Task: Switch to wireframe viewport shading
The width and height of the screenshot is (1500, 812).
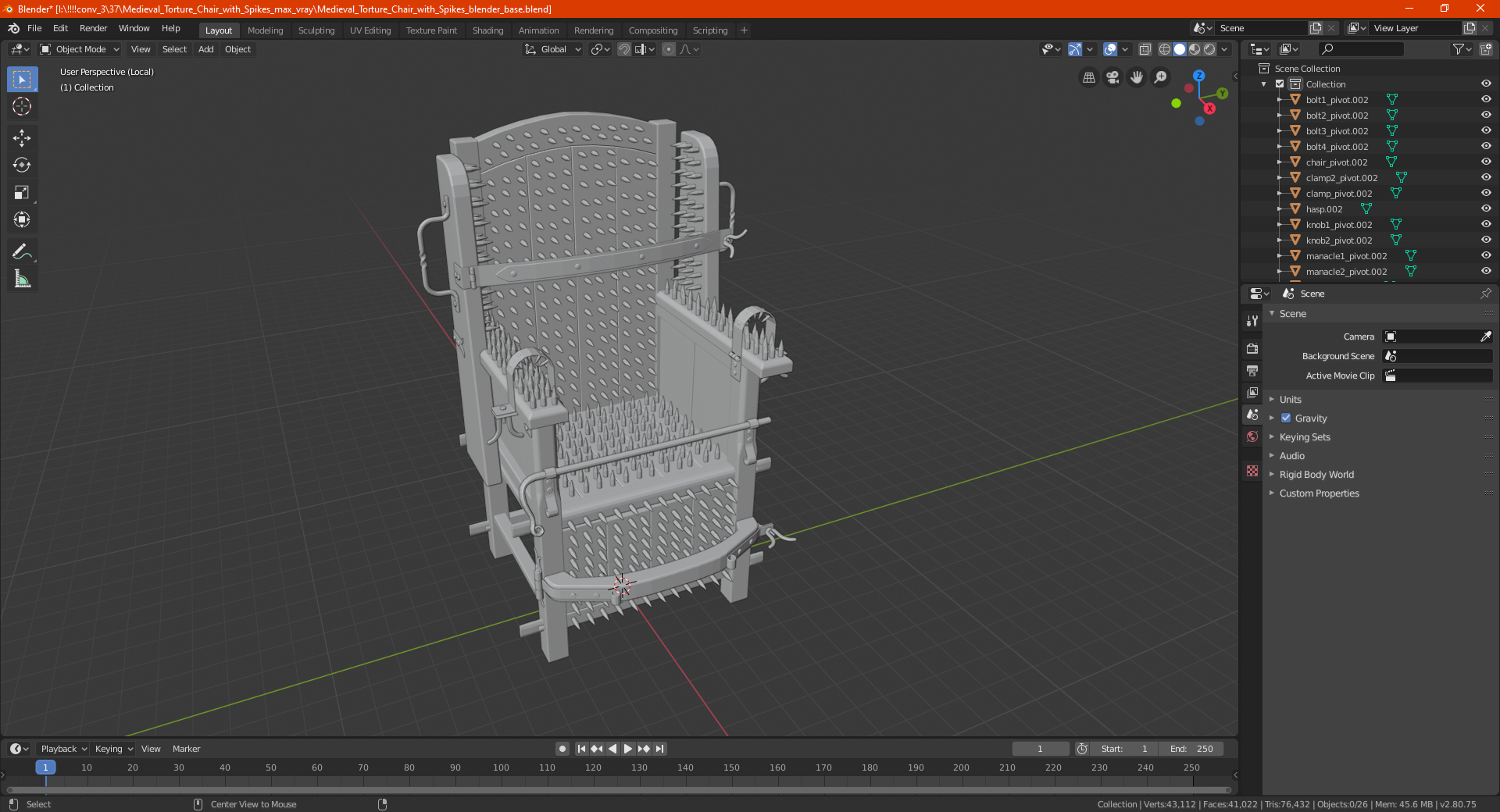Action: 1164,49
